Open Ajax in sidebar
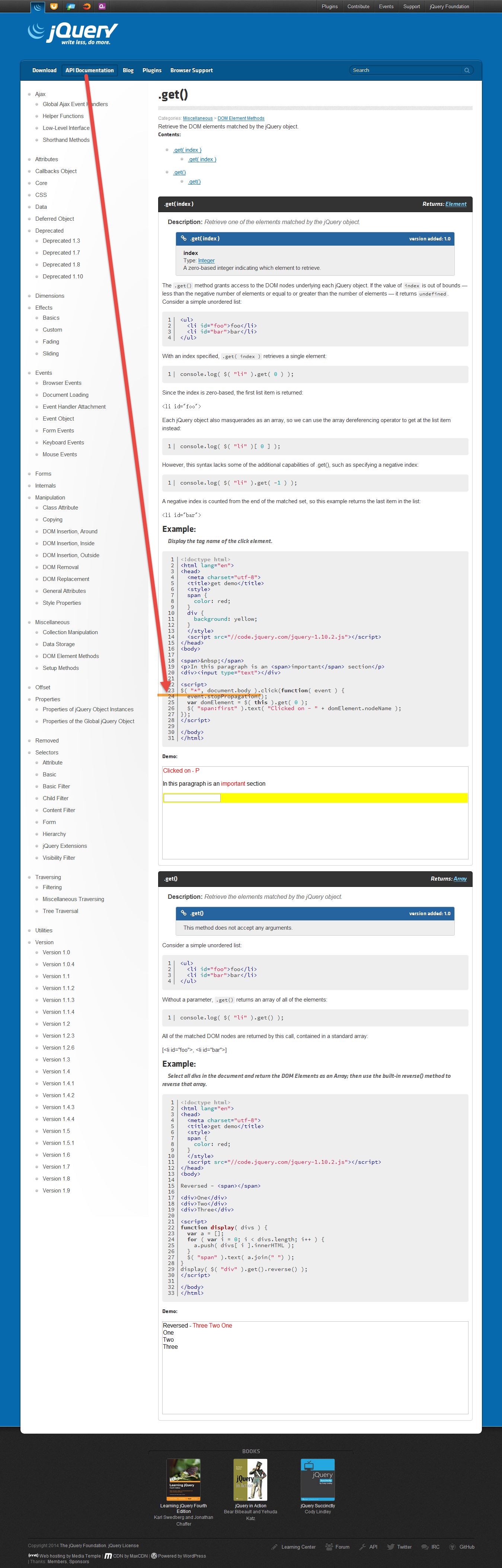This screenshot has height=1568, width=502. tap(40, 94)
